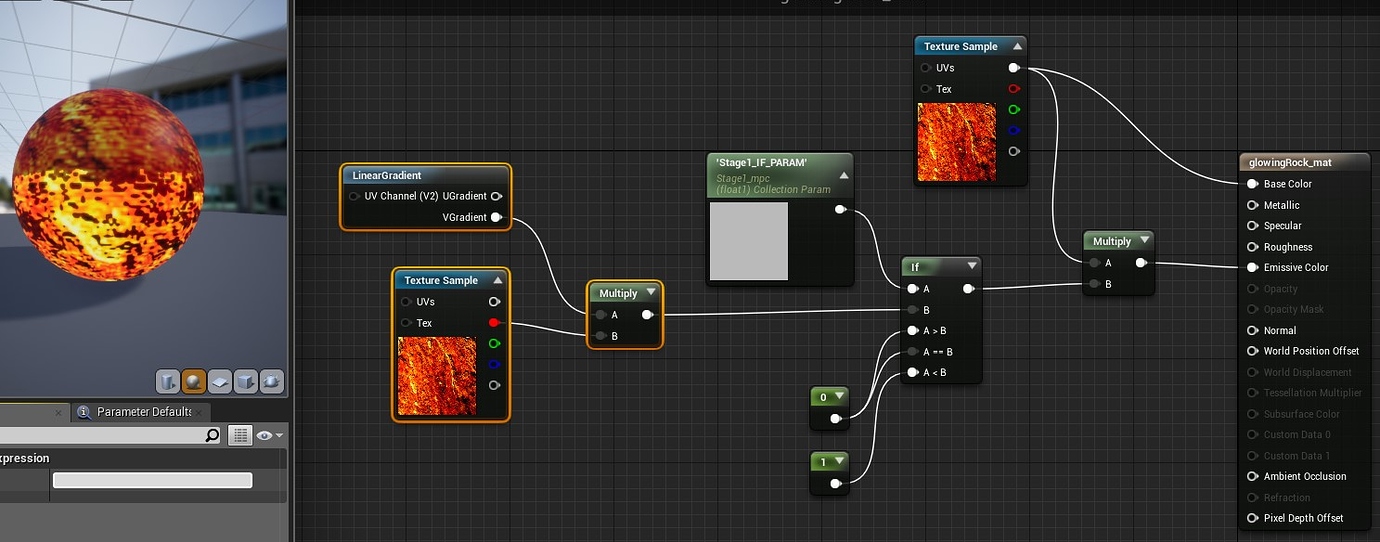Click the Roughness input pin
1380x542 pixels.
click(1253, 247)
